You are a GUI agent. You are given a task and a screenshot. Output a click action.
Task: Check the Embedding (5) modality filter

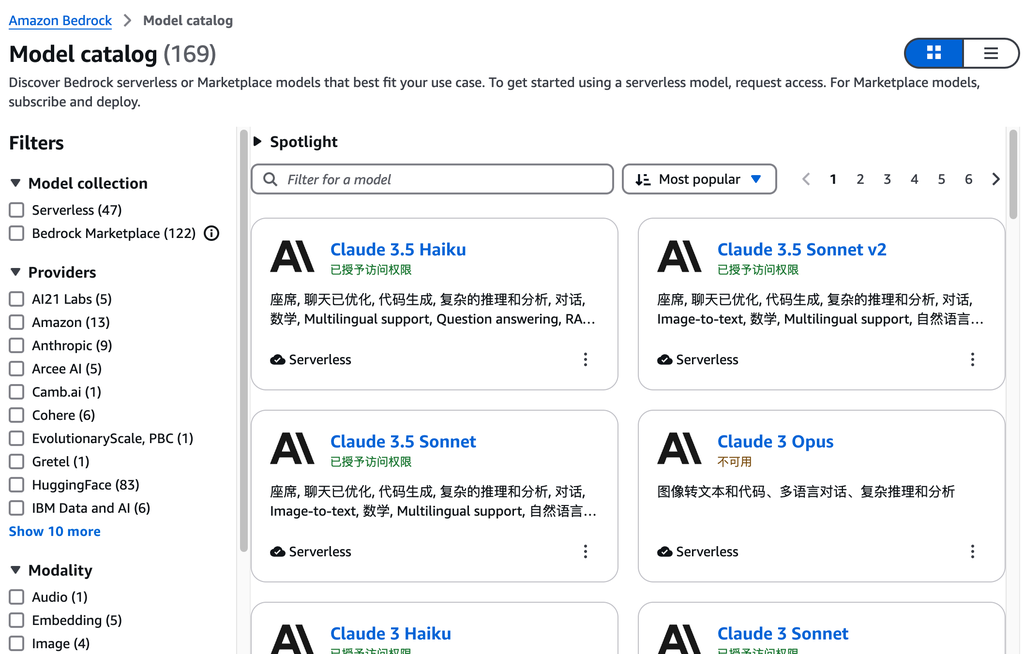coord(16,620)
